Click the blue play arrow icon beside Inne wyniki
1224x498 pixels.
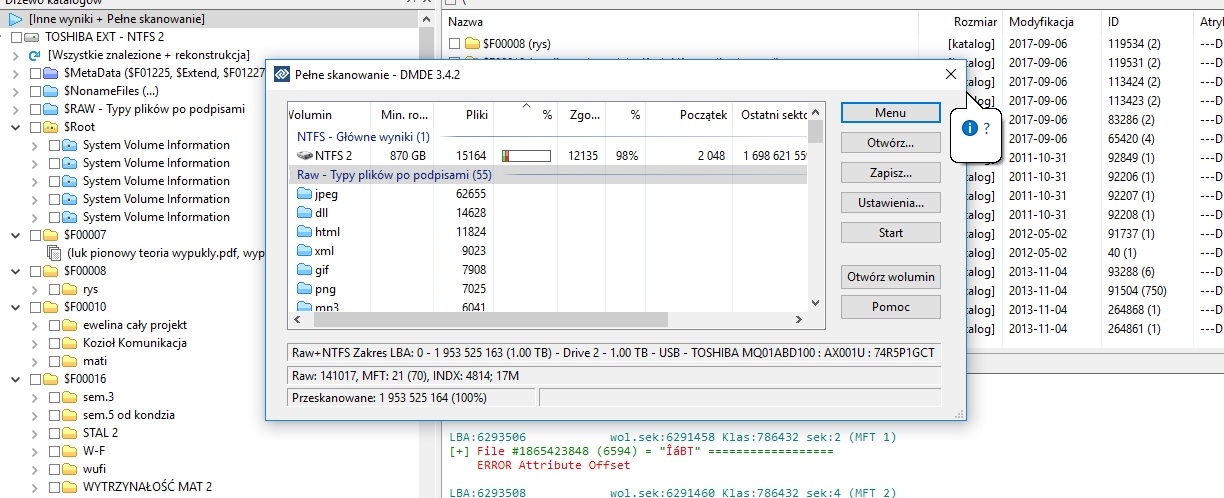click(16, 19)
